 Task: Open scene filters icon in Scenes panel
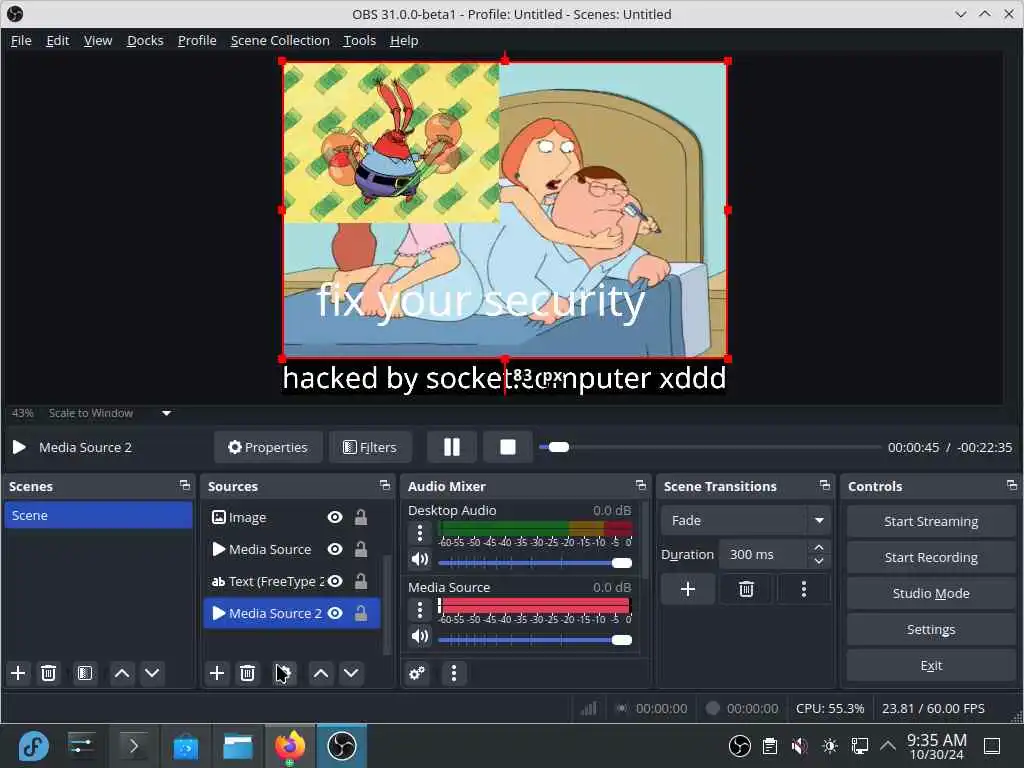tap(85, 673)
